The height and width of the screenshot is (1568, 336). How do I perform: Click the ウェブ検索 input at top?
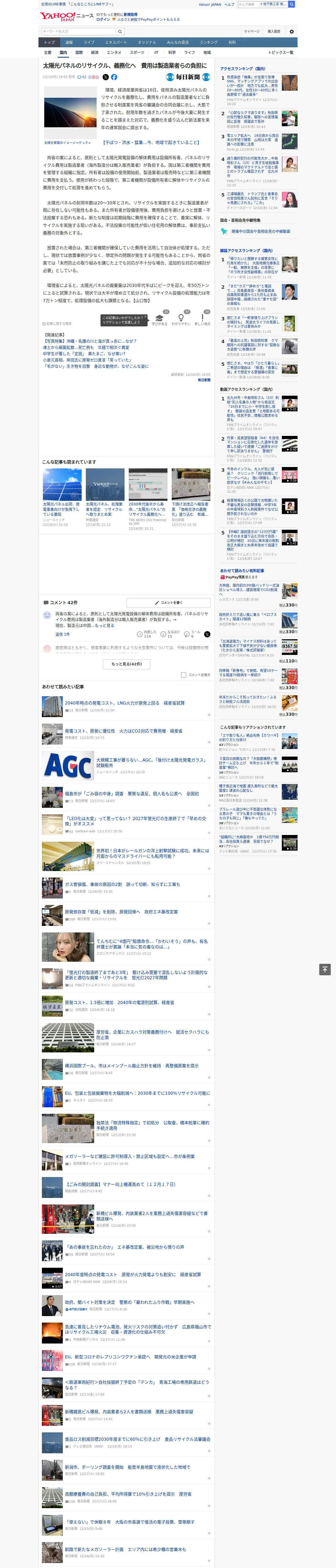pos(248,4)
